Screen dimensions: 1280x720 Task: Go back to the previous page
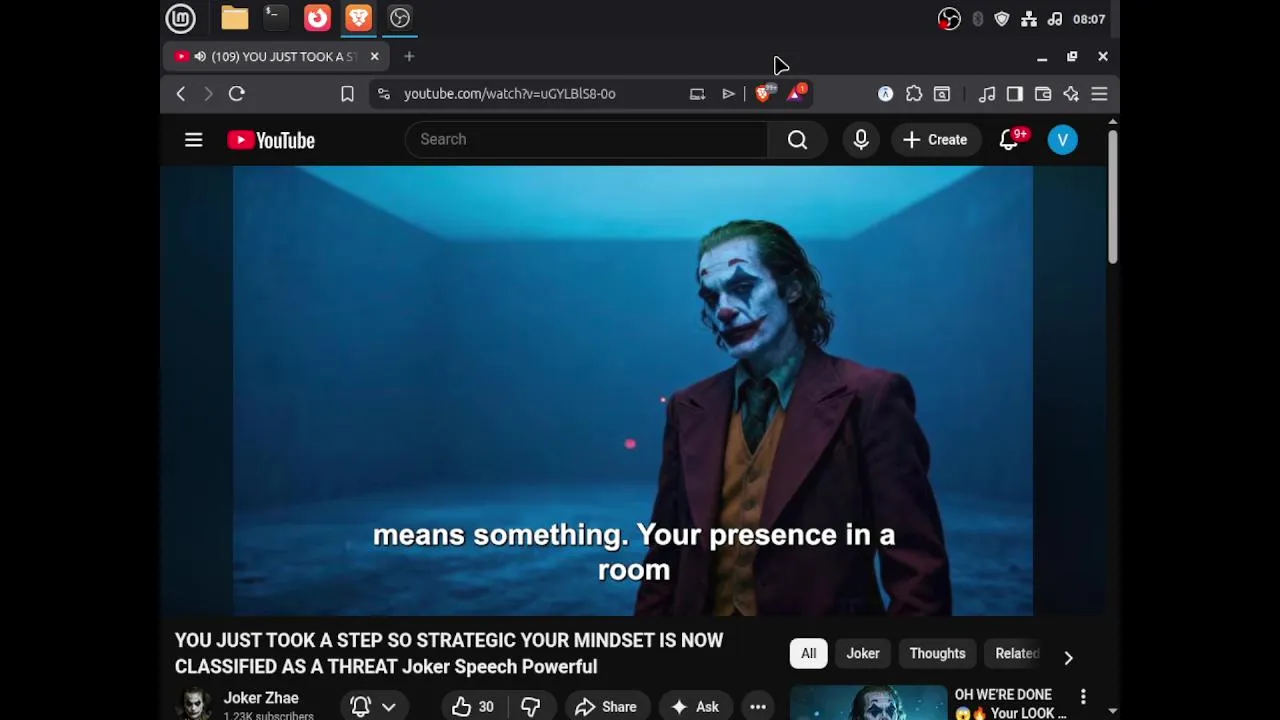181,94
